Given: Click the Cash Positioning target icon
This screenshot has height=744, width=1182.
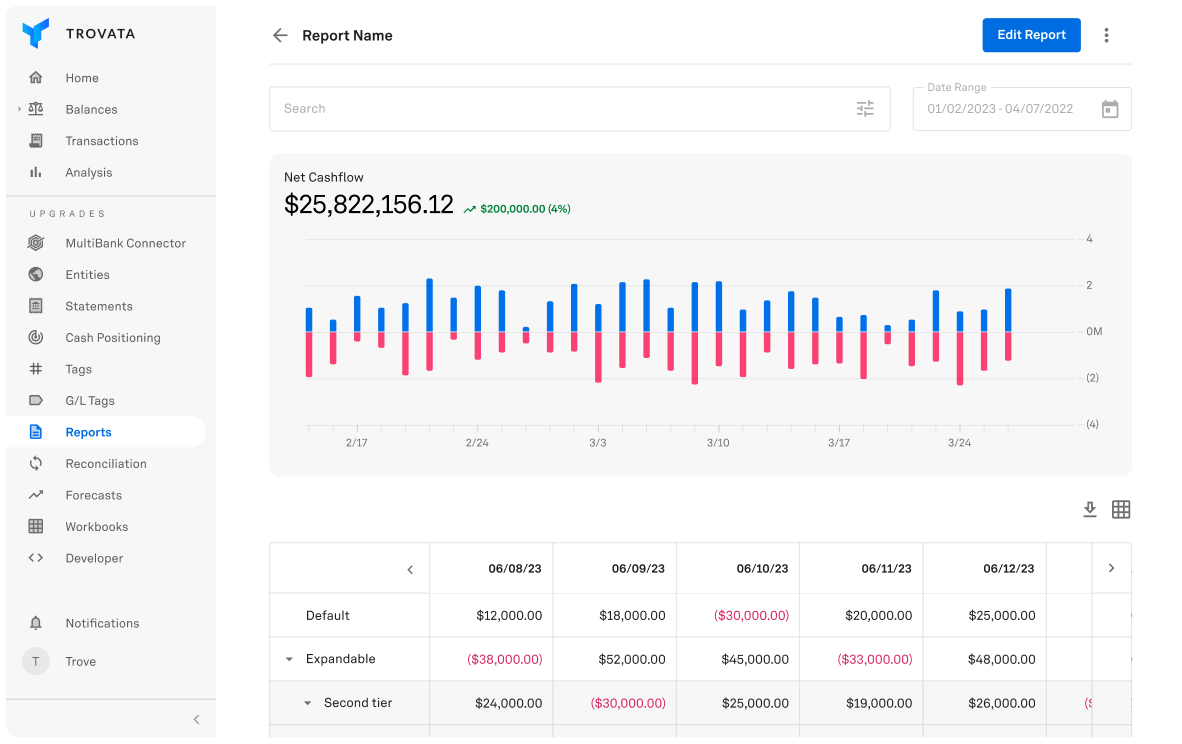Looking at the screenshot, I should pos(35,338).
